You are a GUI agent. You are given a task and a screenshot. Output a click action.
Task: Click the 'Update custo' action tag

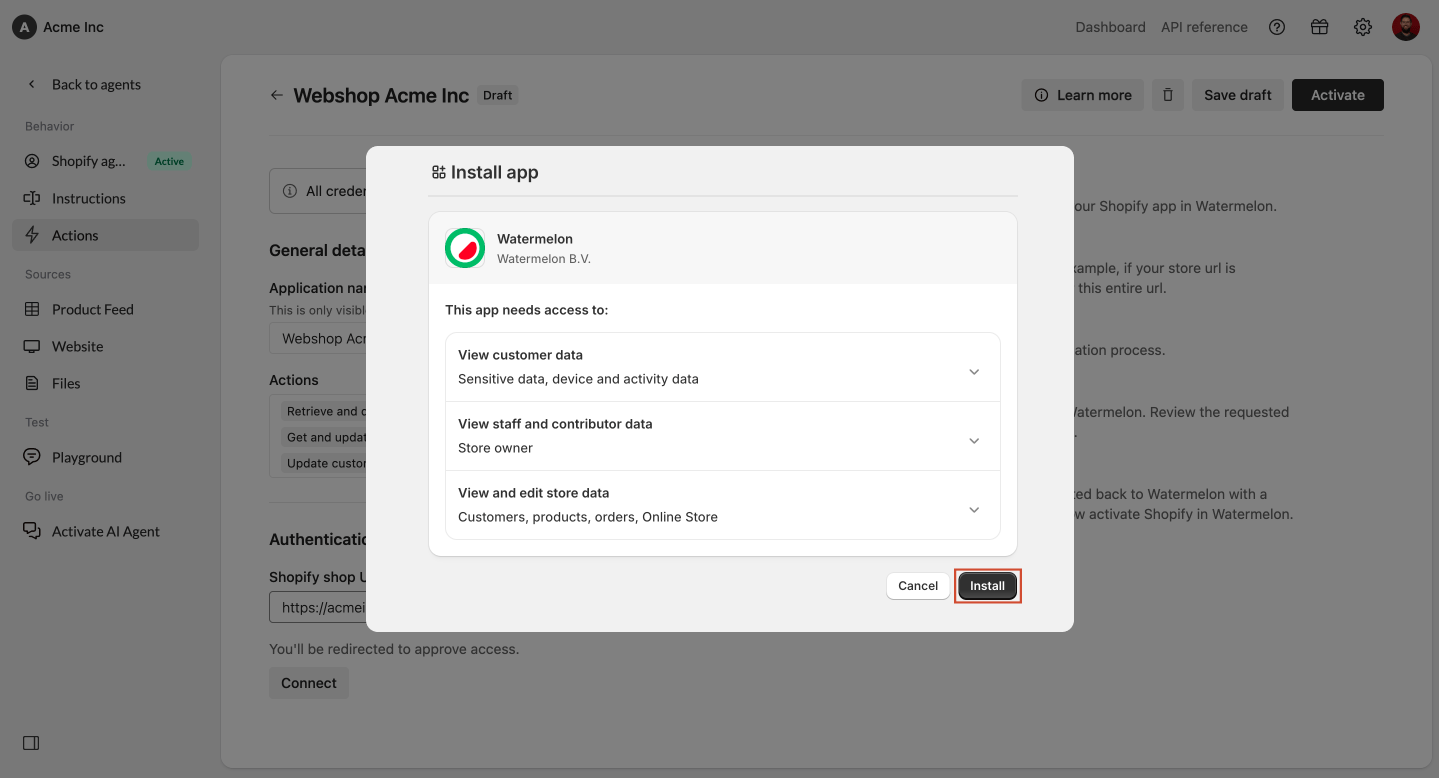coord(326,463)
